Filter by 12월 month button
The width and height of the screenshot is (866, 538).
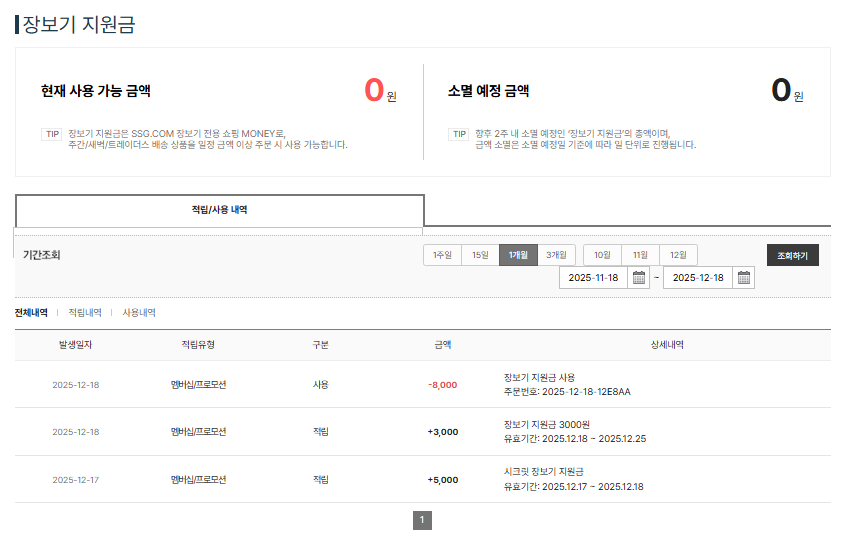click(678, 255)
